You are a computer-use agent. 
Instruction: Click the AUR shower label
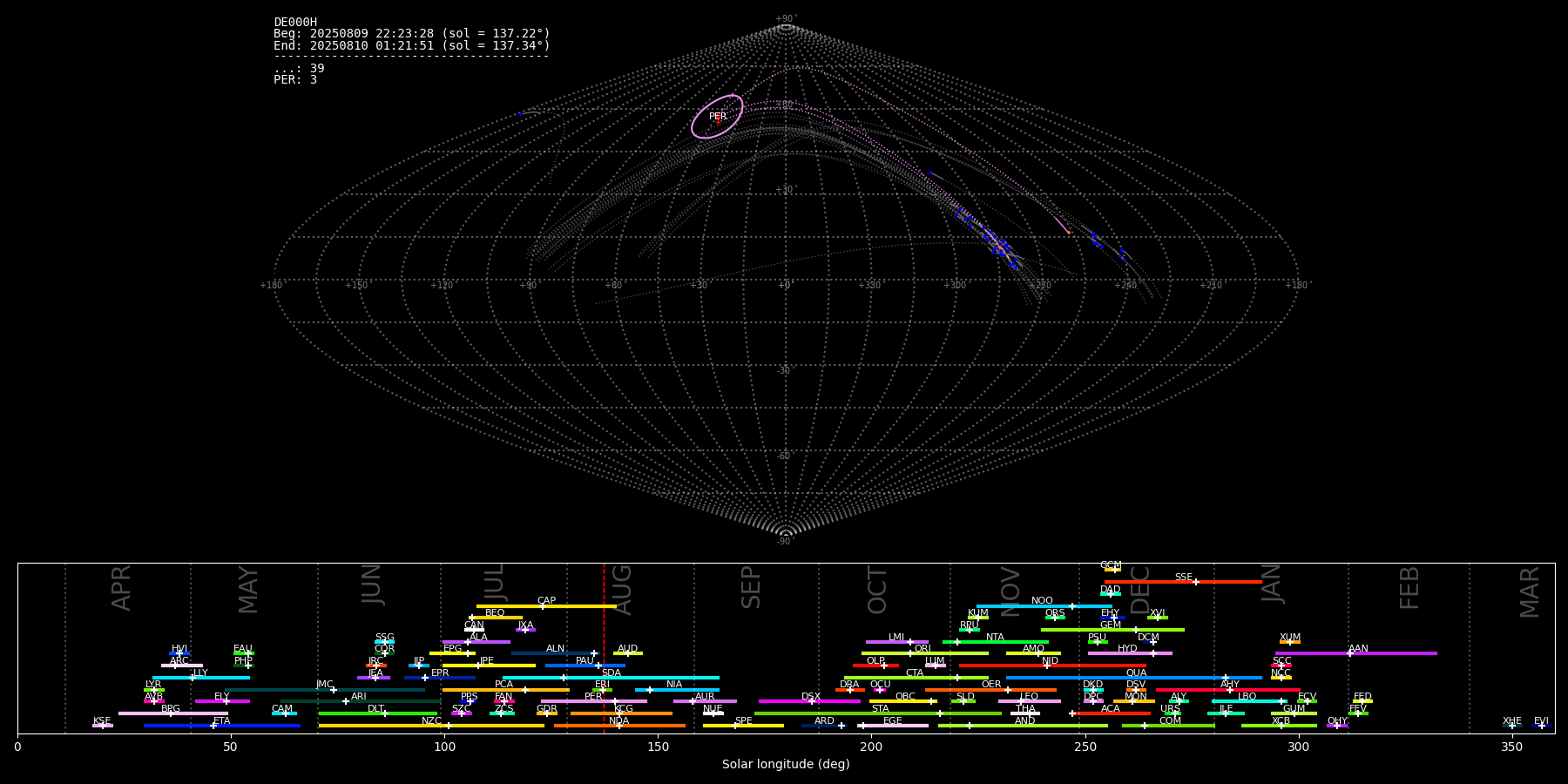click(x=705, y=697)
